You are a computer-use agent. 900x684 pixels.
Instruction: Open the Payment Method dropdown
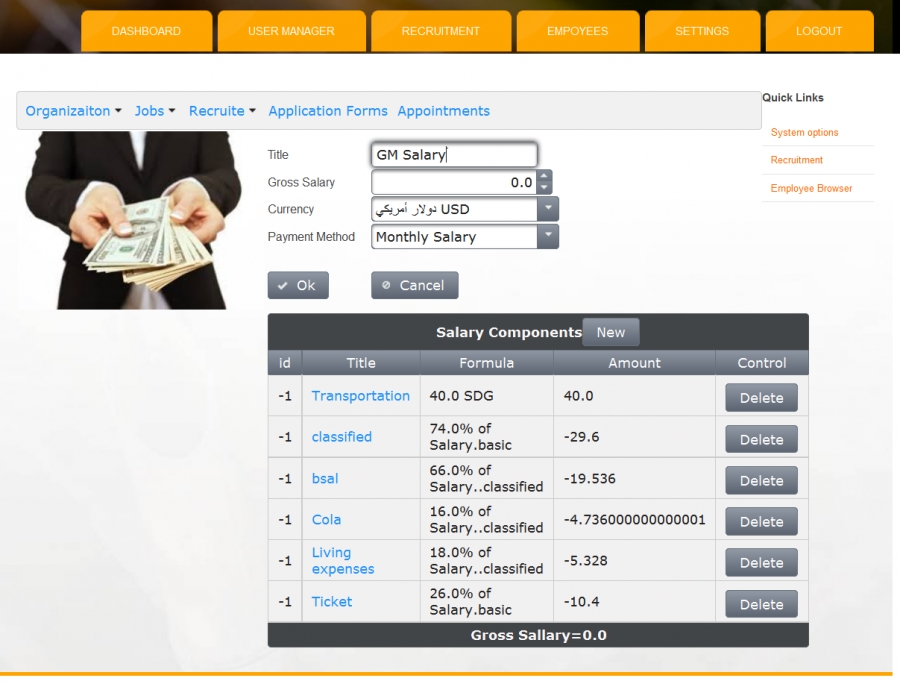547,237
